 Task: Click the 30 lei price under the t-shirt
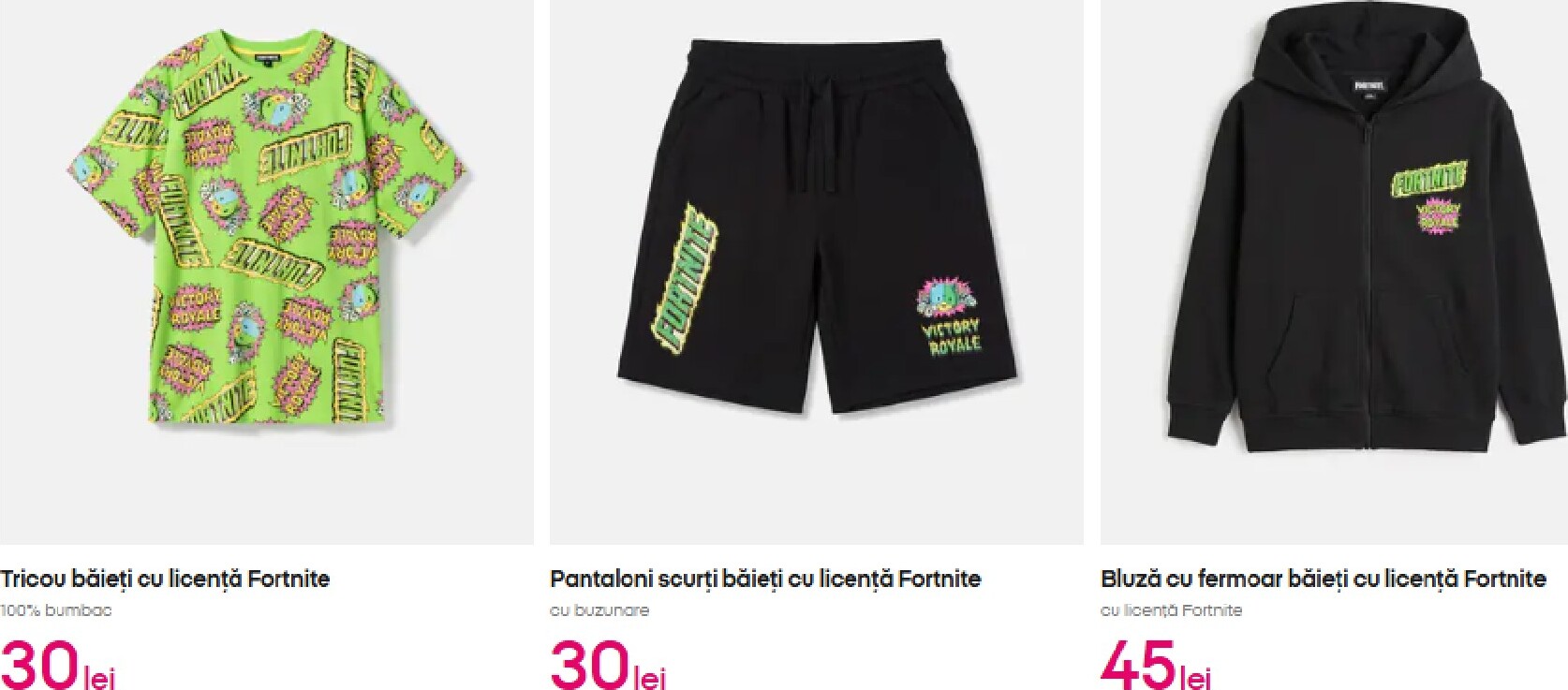(58, 664)
